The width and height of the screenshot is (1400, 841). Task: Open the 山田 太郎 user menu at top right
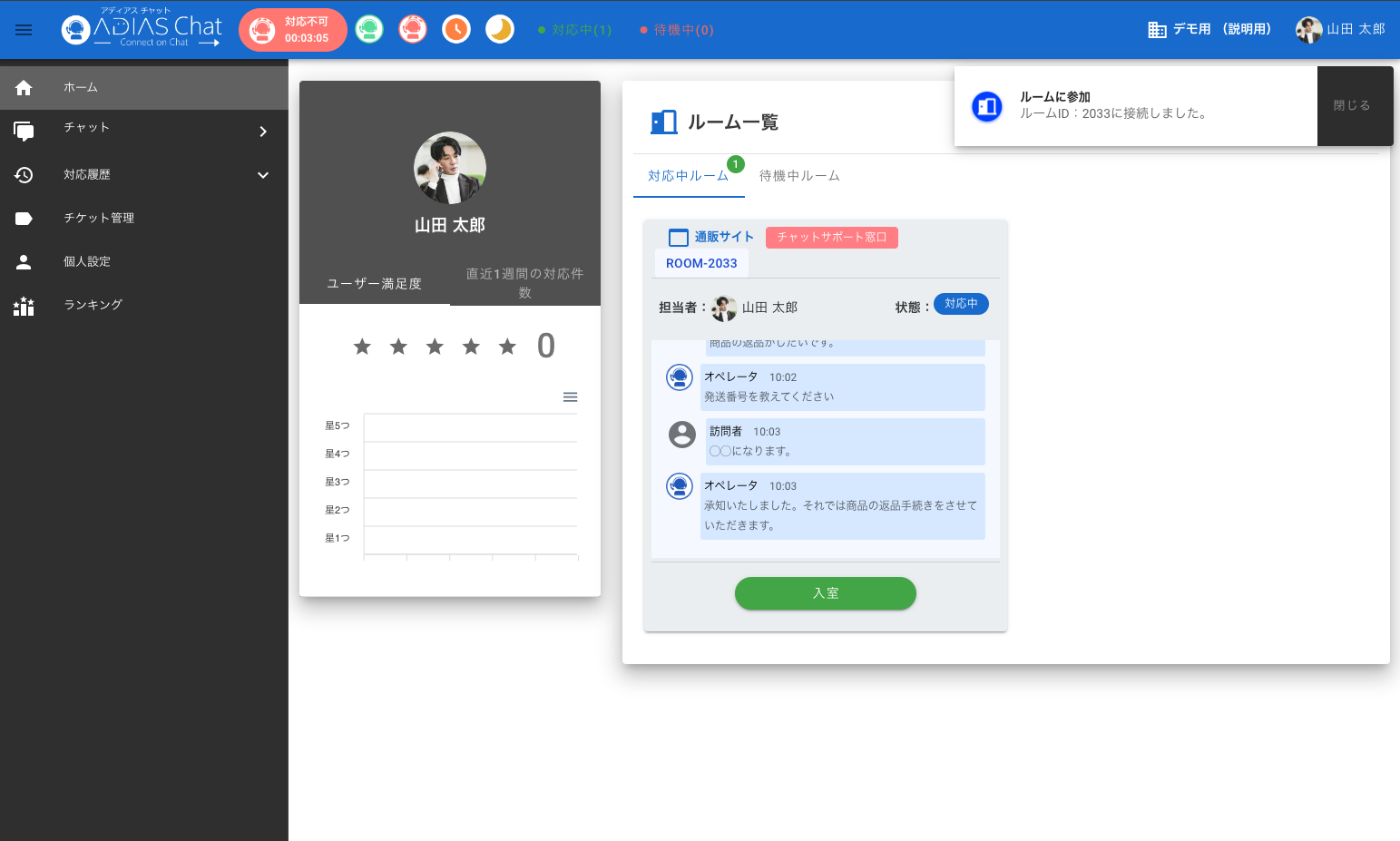[x=1341, y=30]
